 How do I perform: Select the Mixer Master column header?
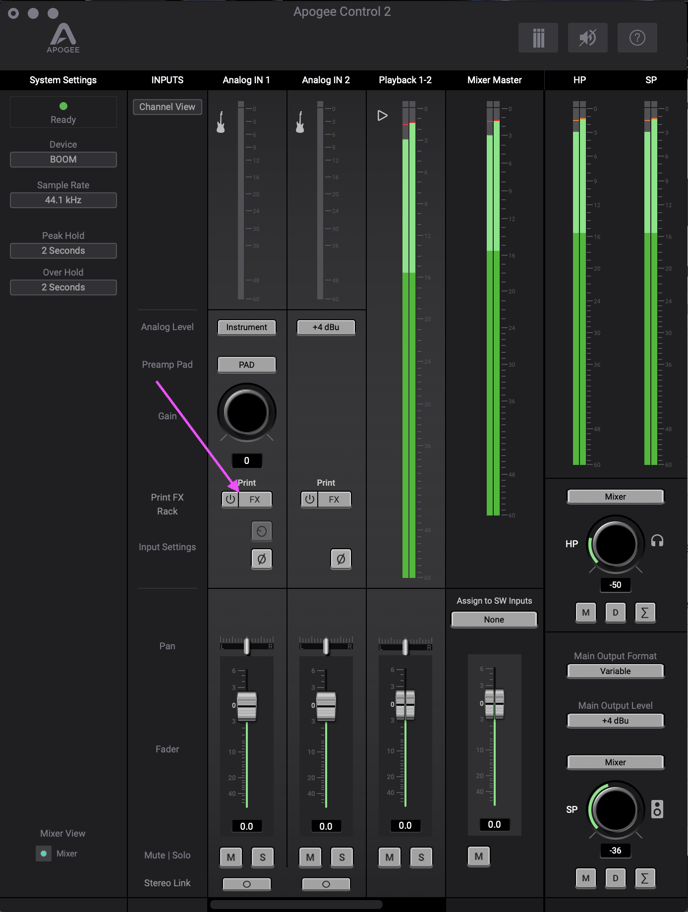[x=494, y=80]
